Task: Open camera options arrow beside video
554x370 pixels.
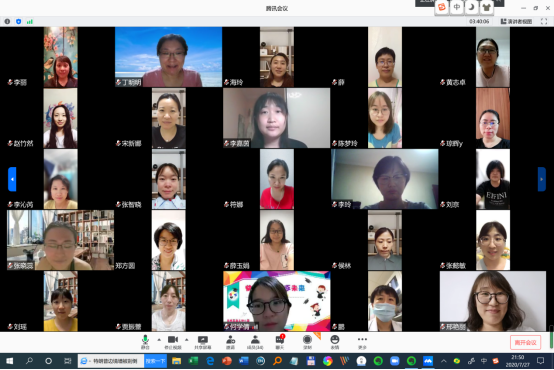Action: [187, 340]
